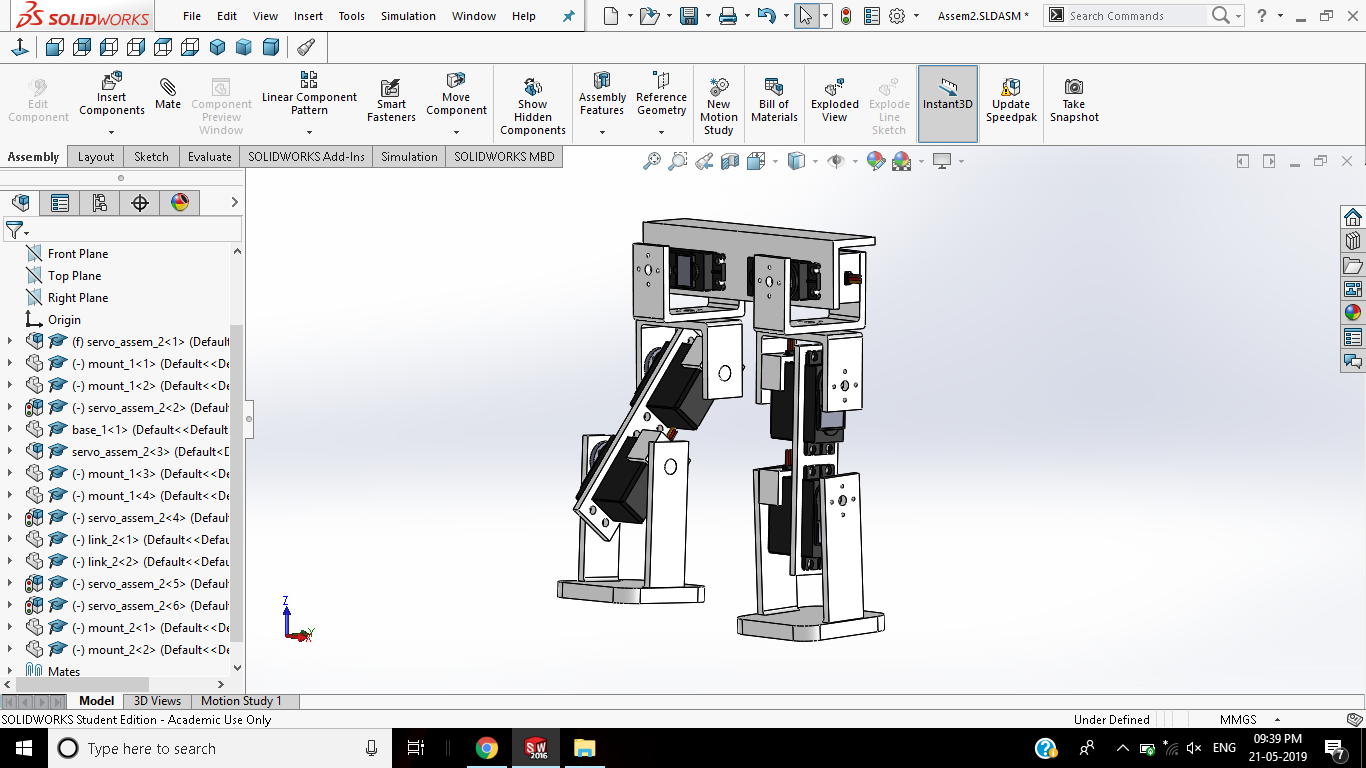Screen dimensions: 1366x768
Task: Open the ConfigurationManager tab icon
Action: point(100,203)
